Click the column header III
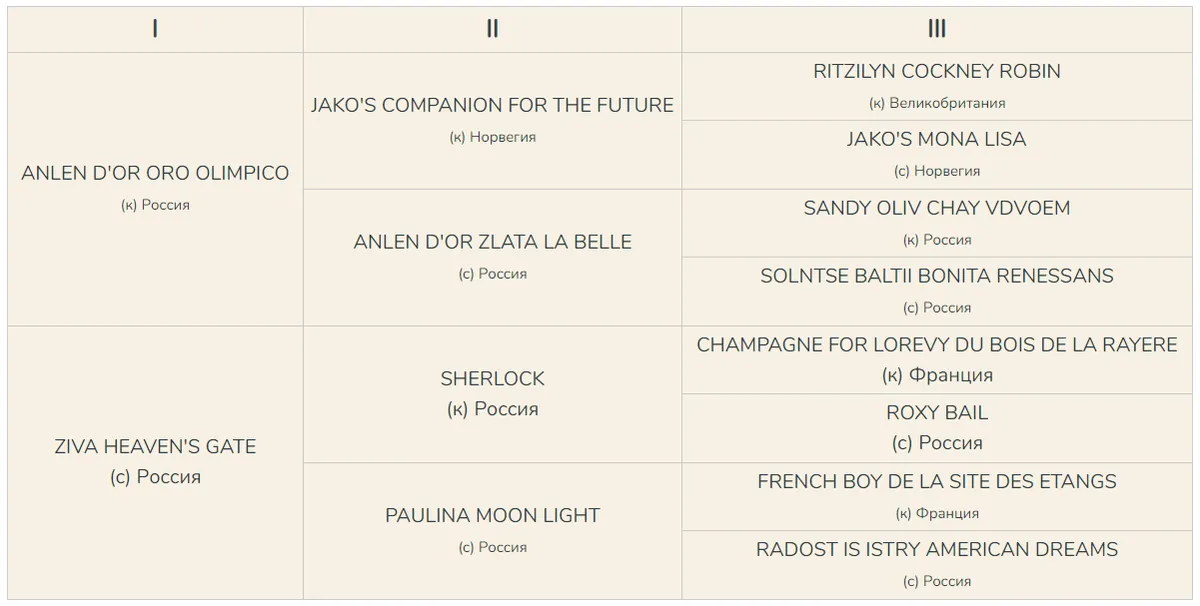This screenshot has height=606, width=1200. click(x=936, y=29)
